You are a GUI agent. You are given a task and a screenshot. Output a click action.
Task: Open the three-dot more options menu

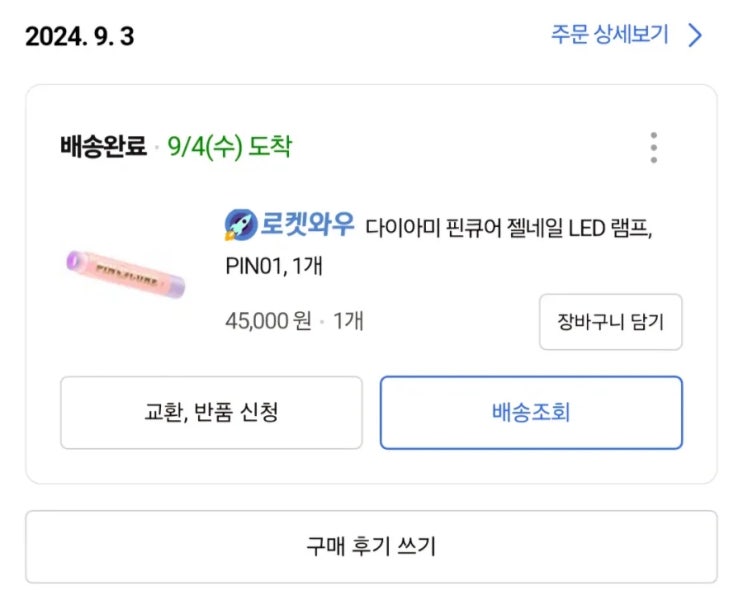653,147
